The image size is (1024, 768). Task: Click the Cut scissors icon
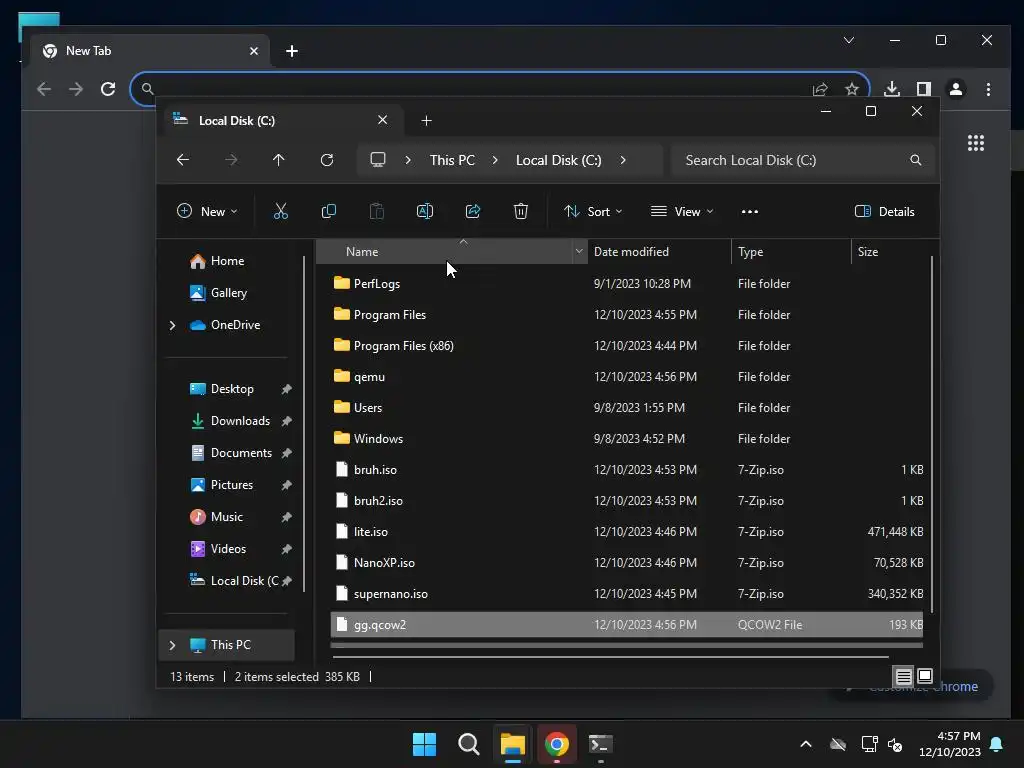[x=280, y=211]
